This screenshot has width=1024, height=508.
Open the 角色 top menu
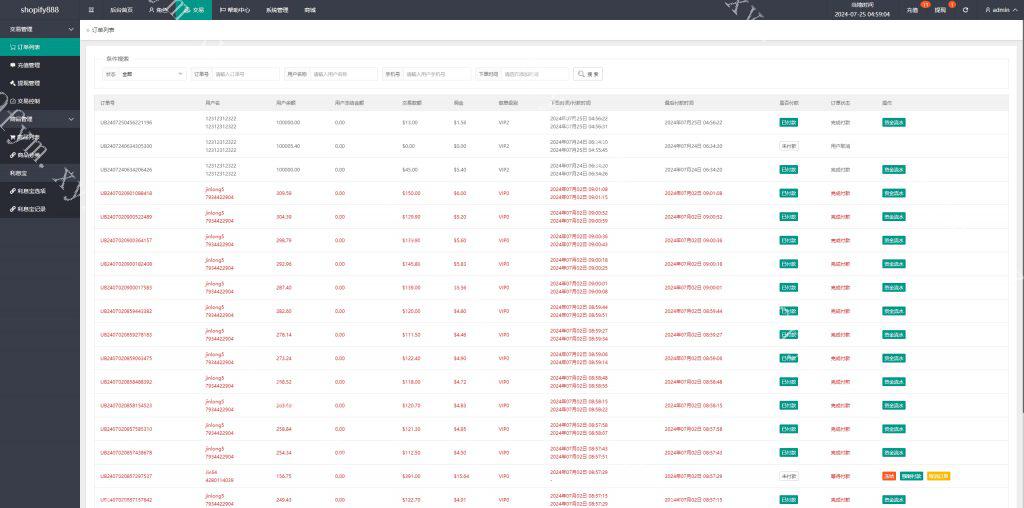coord(158,10)
